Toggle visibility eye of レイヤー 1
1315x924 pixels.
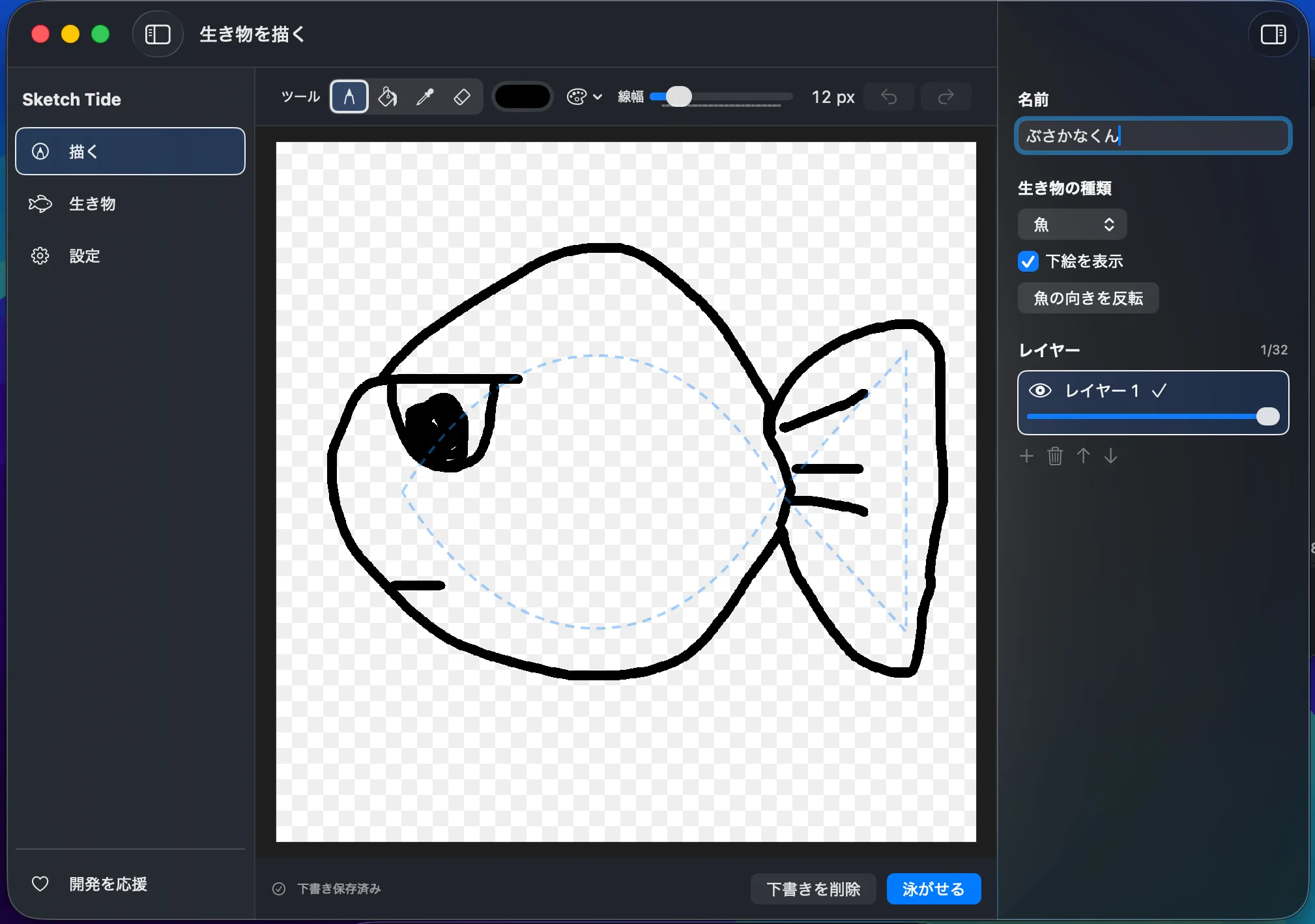(x=1040, y=390)
